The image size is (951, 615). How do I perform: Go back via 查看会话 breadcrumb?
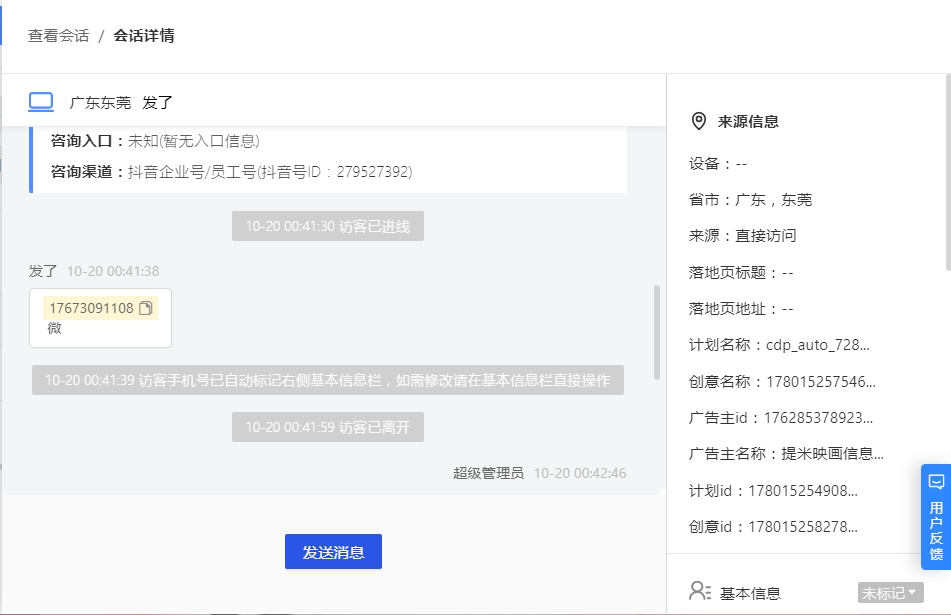pos(58,36)
